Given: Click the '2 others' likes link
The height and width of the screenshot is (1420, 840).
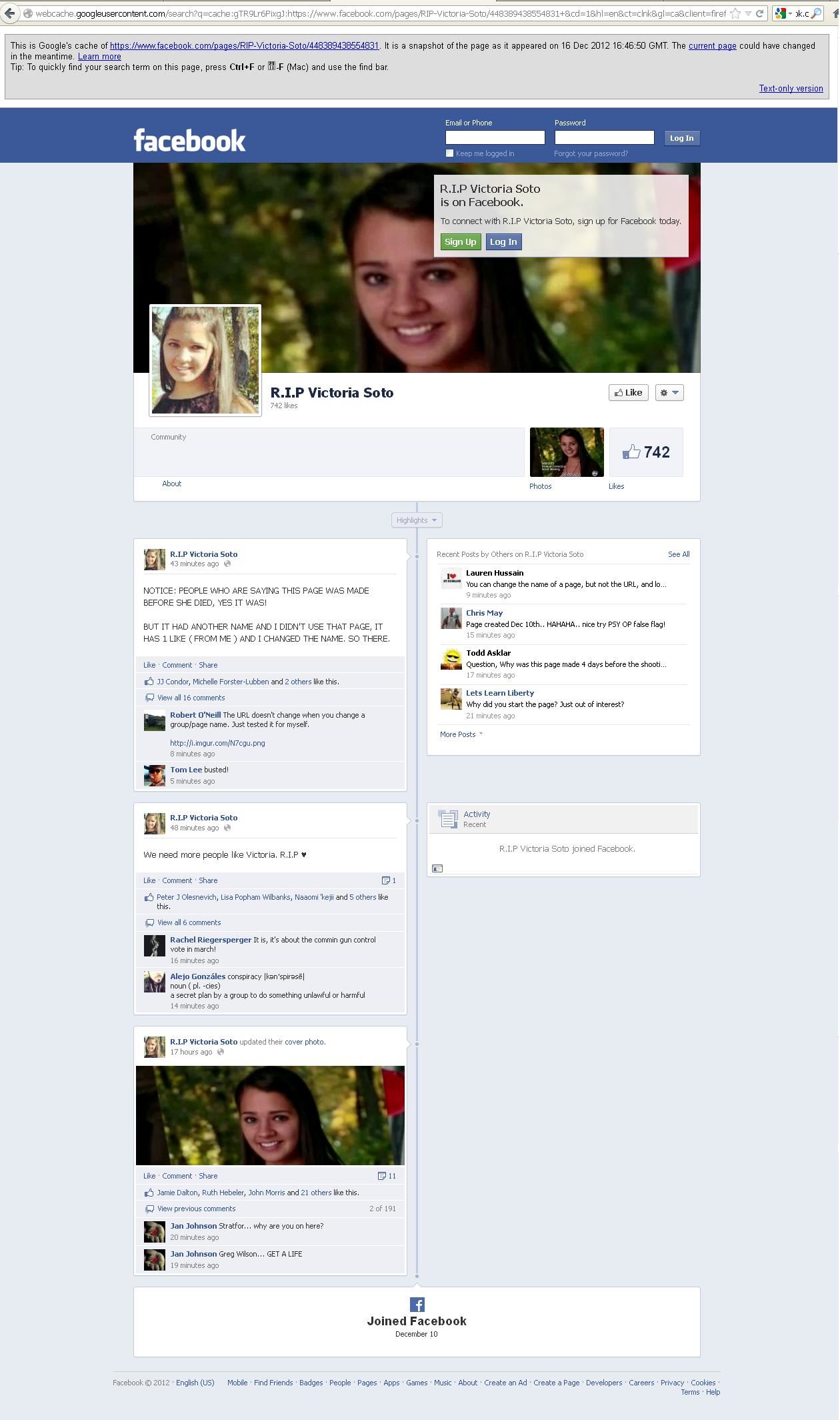Looking at the screenshot, I should pos(298,682).
